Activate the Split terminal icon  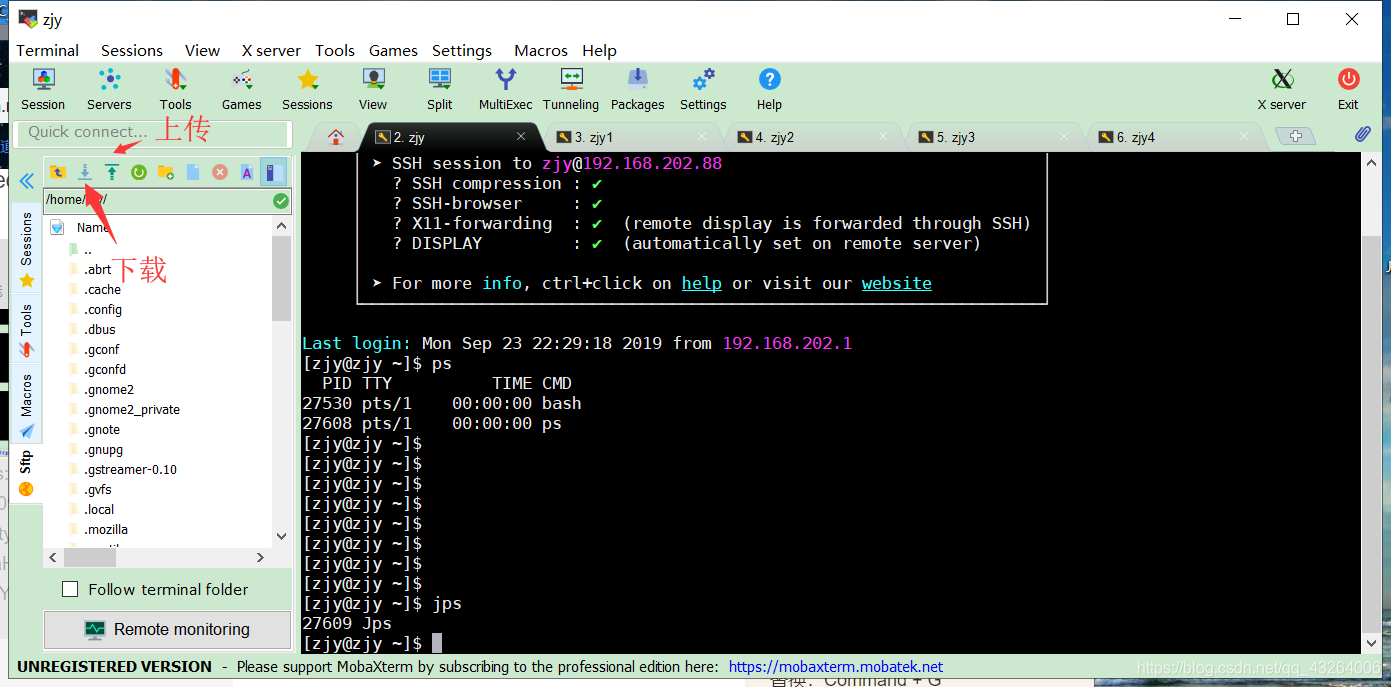[439, 89]
